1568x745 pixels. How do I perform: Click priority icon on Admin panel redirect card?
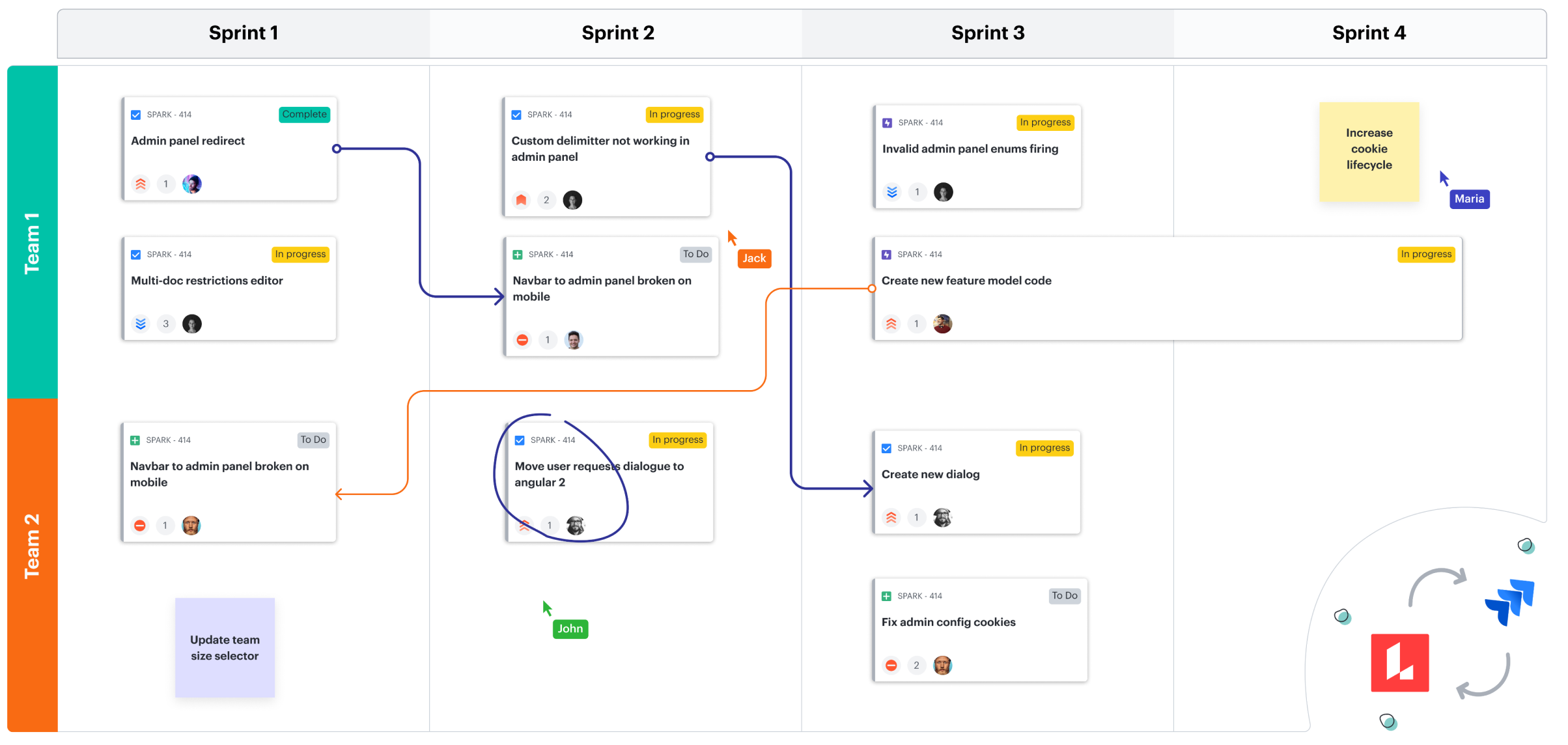point(141,184)
